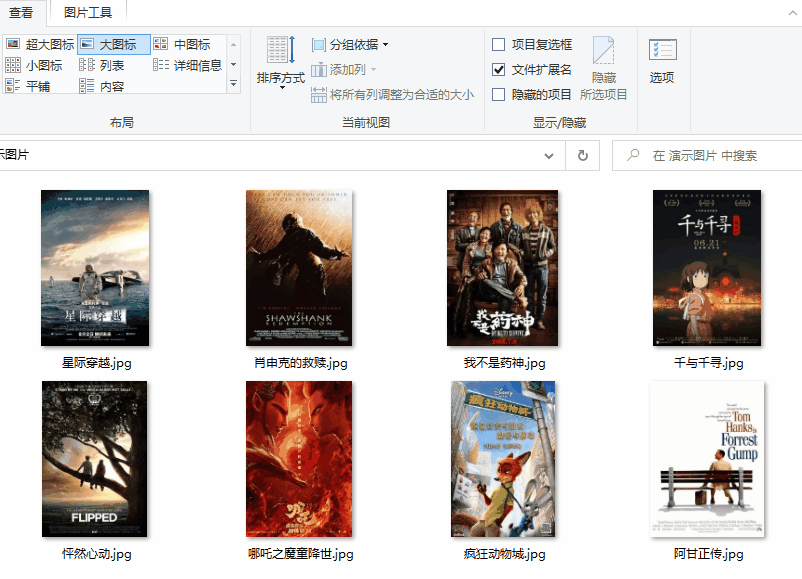Click 添加列 add columns dropdown

click(344, 70)
